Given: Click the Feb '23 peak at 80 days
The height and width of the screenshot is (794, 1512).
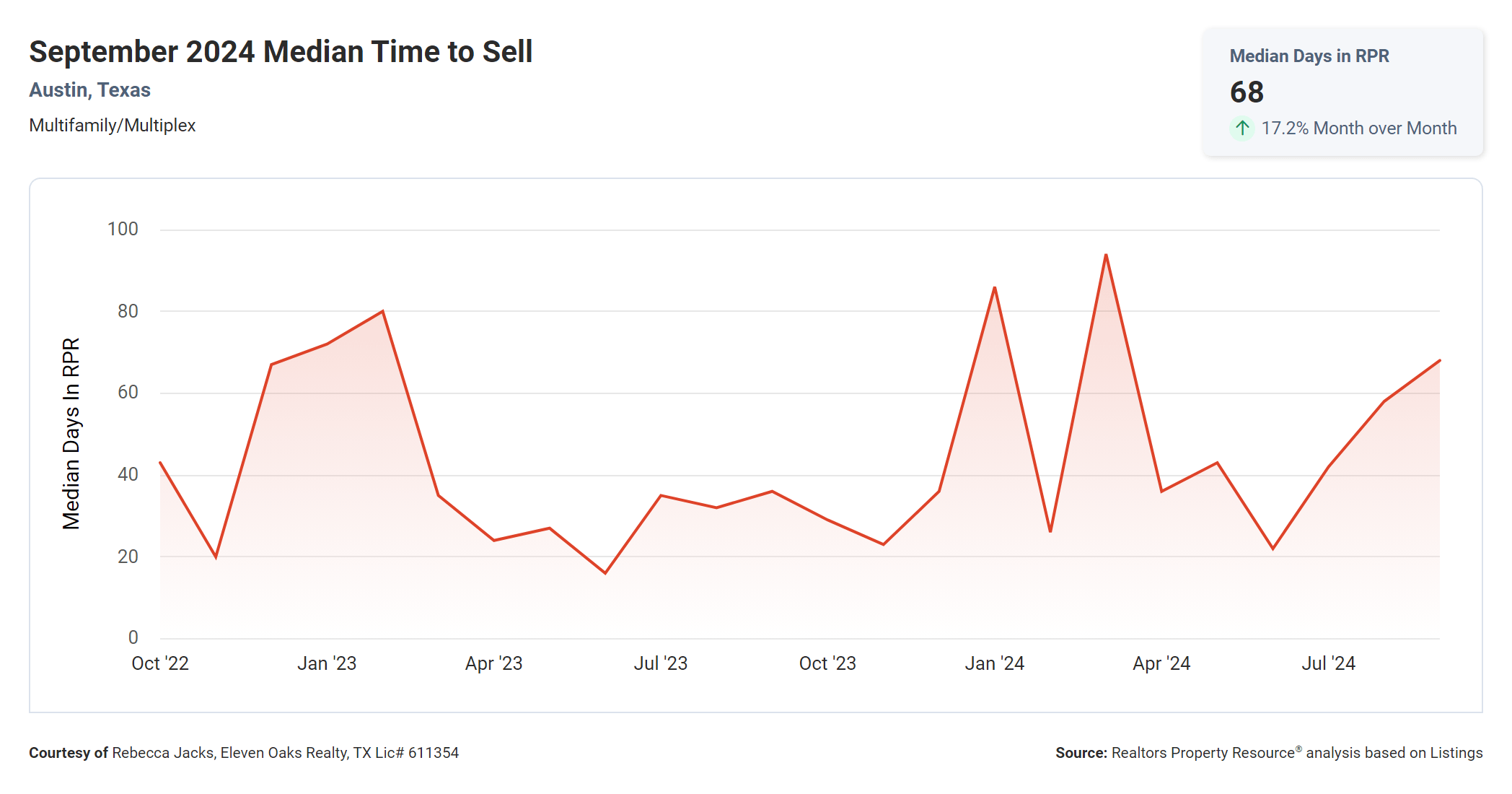Looking at the screenshot, I should pos(382,311).
